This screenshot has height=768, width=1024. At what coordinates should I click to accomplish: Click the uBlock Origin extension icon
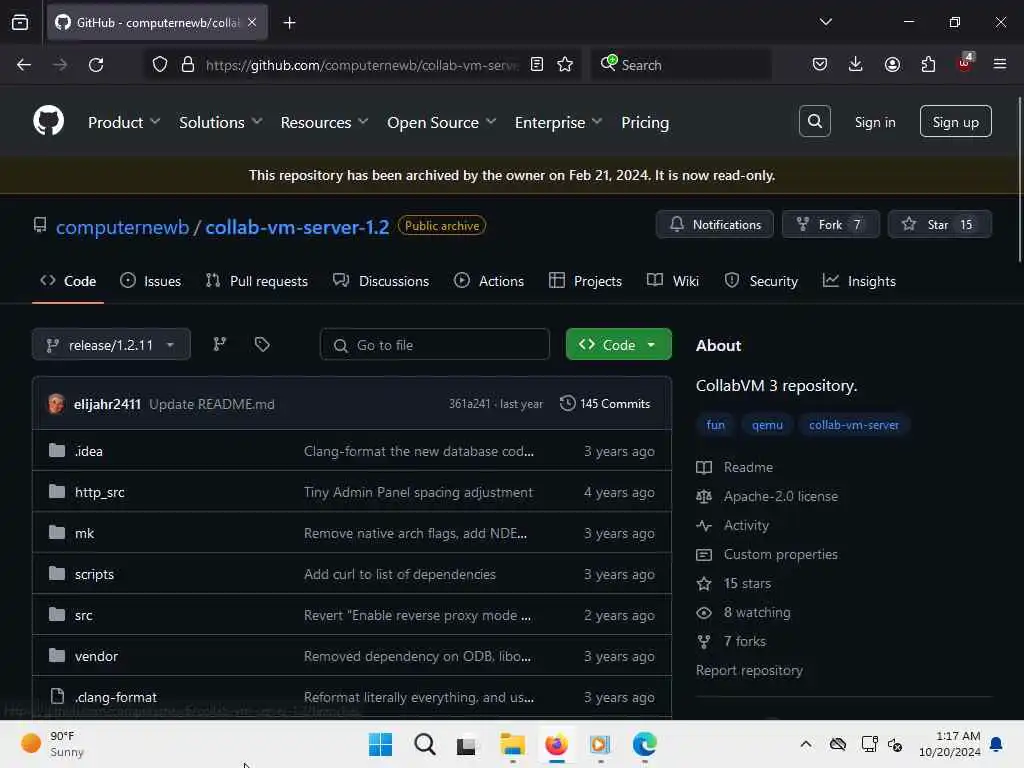coord(965,63)
